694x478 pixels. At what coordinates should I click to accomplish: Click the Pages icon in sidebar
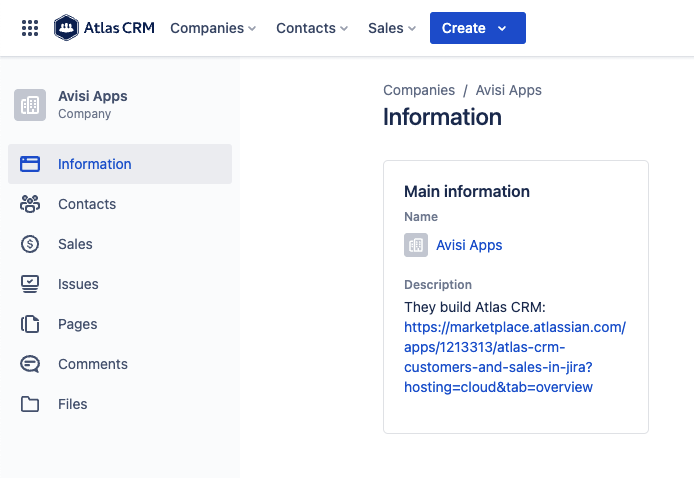(30, 324)
